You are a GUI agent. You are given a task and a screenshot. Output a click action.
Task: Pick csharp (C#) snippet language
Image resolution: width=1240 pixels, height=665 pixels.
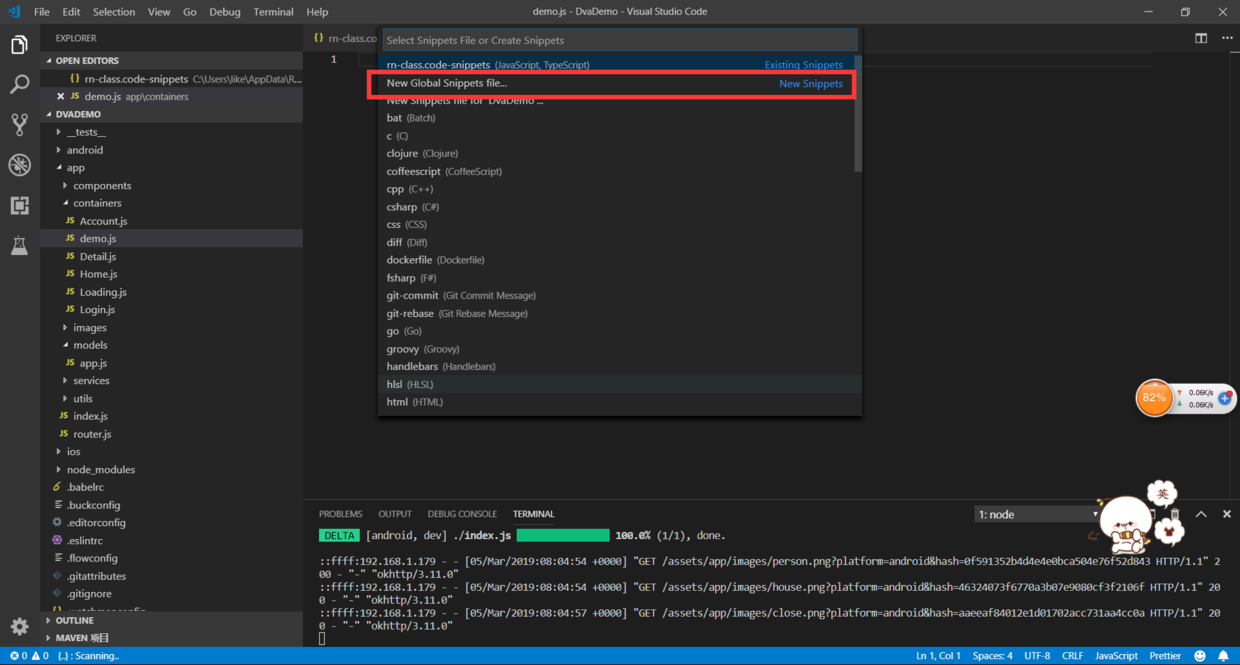coord(615,207)
